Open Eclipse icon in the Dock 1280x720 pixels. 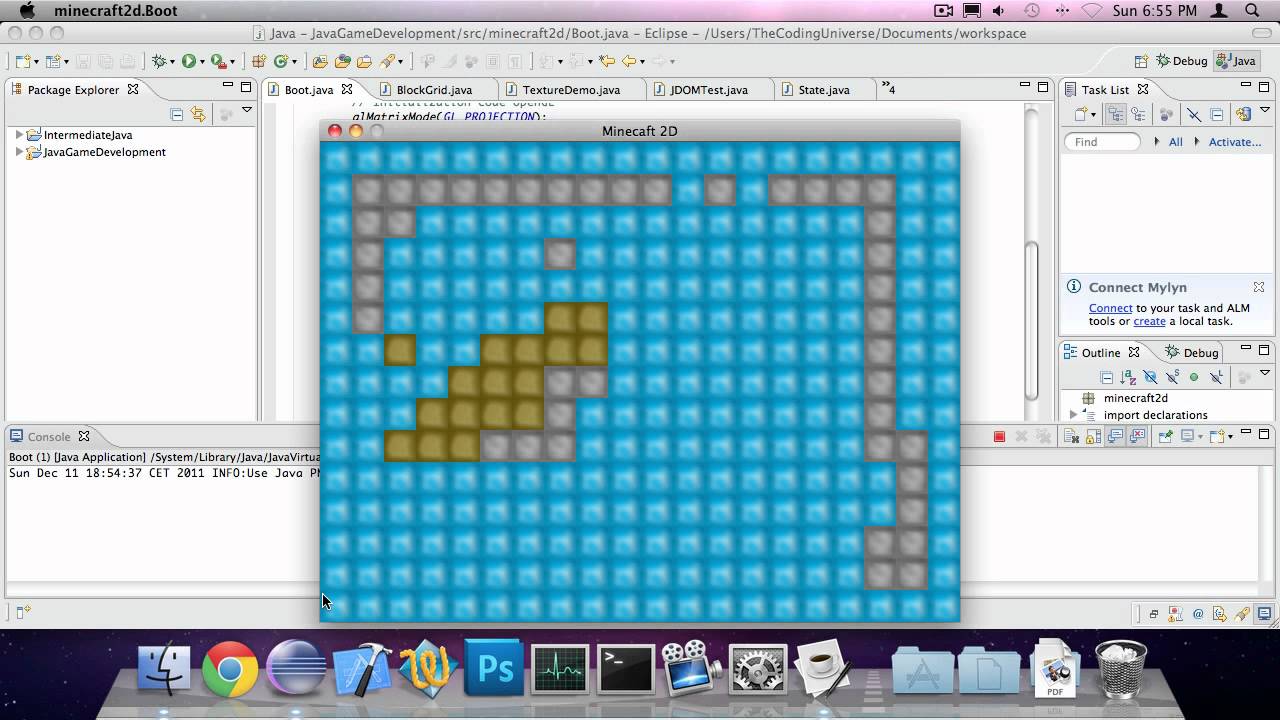pos(295,668)
